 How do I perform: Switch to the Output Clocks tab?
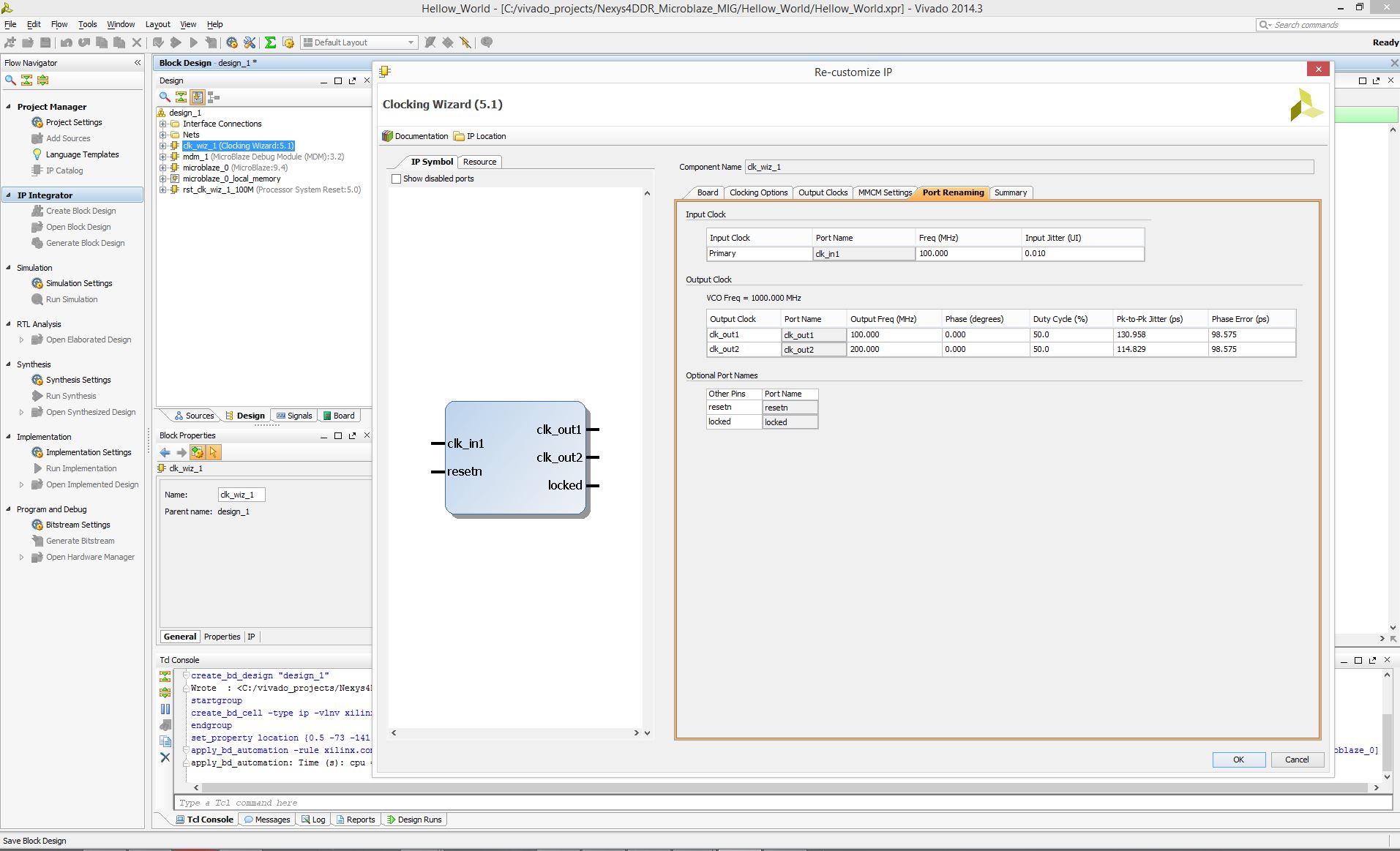pyautogui.click(x=823, y=192)
